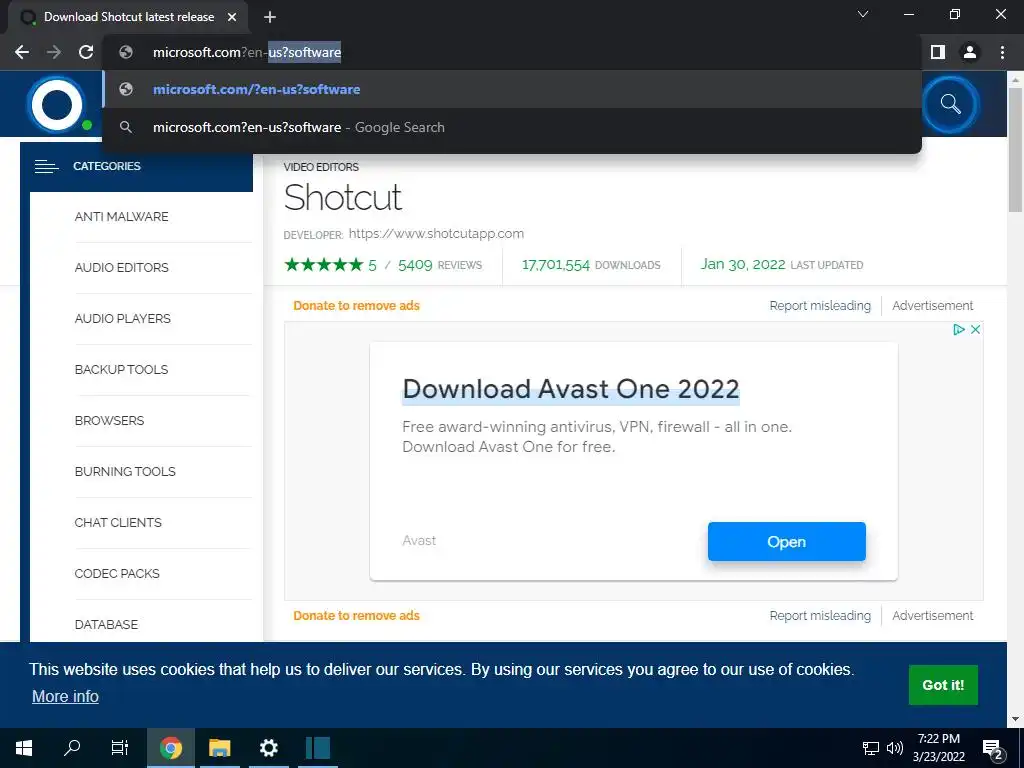Open the Browsers category
Image resolution: width=1024 pixels, height=768 pixels.
pyautogui.click(x=110, y=421)
